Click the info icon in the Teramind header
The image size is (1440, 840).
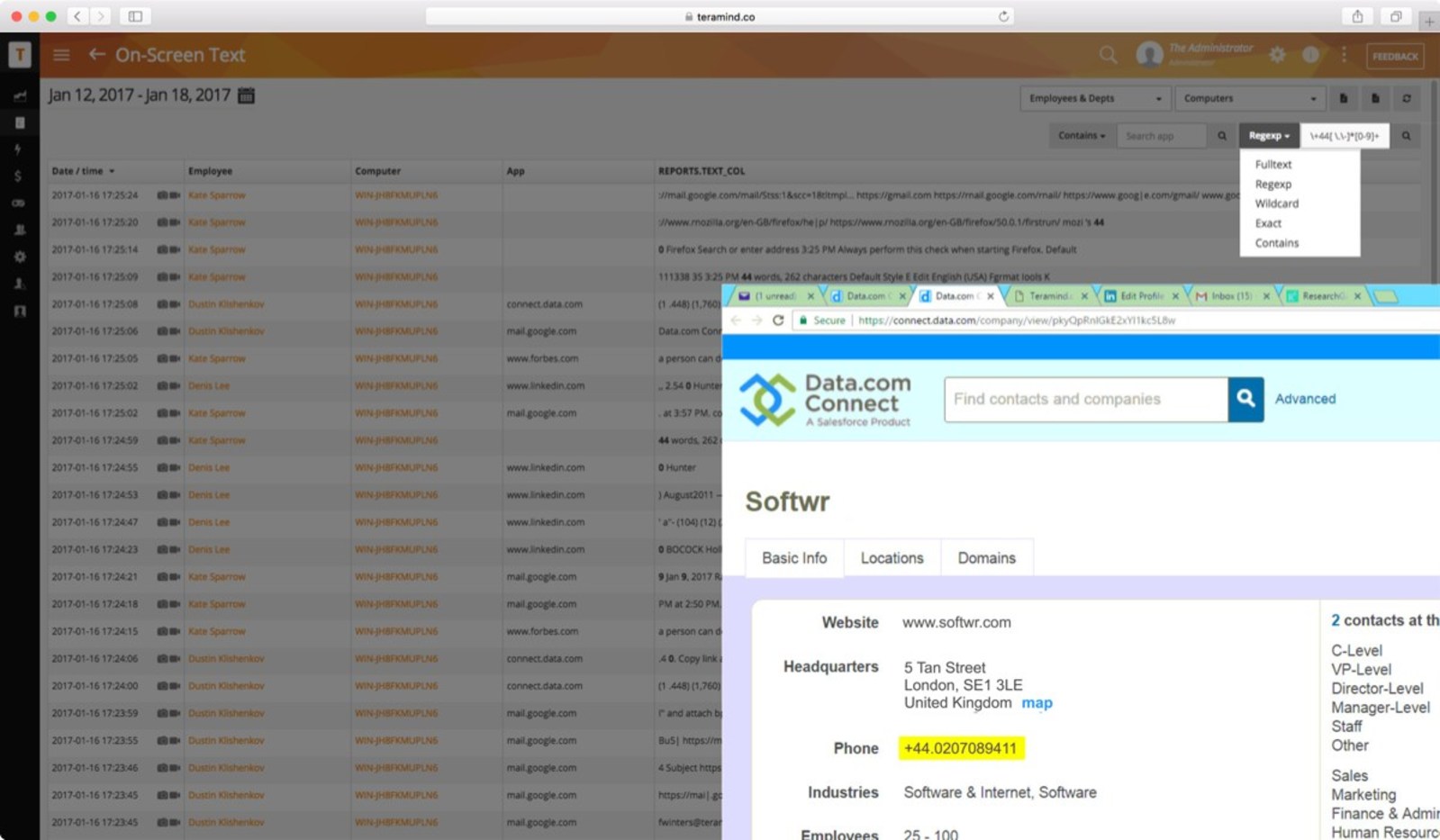click(1310, 55)
